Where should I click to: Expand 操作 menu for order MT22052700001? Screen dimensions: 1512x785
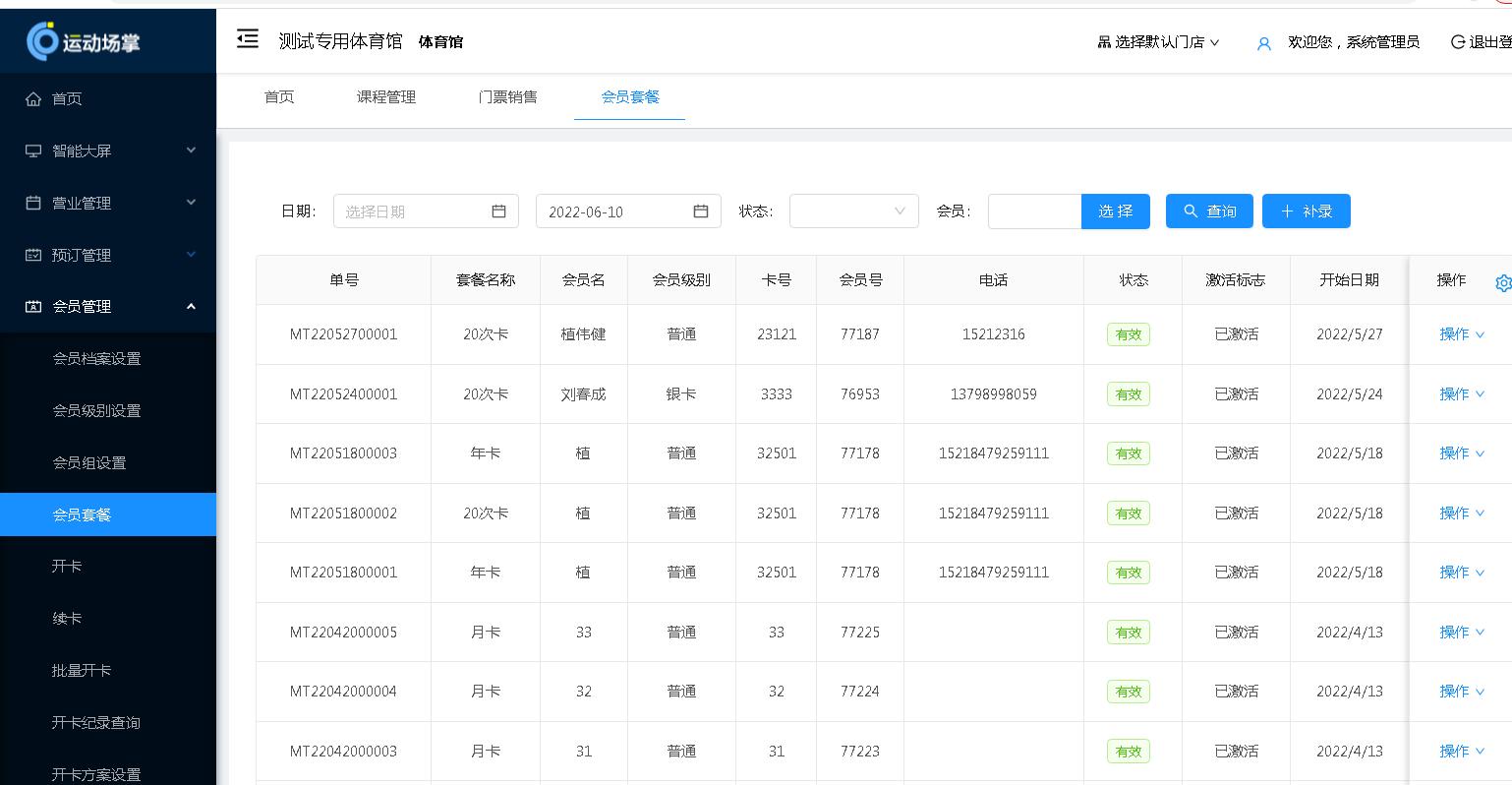tap(1460, 334)
